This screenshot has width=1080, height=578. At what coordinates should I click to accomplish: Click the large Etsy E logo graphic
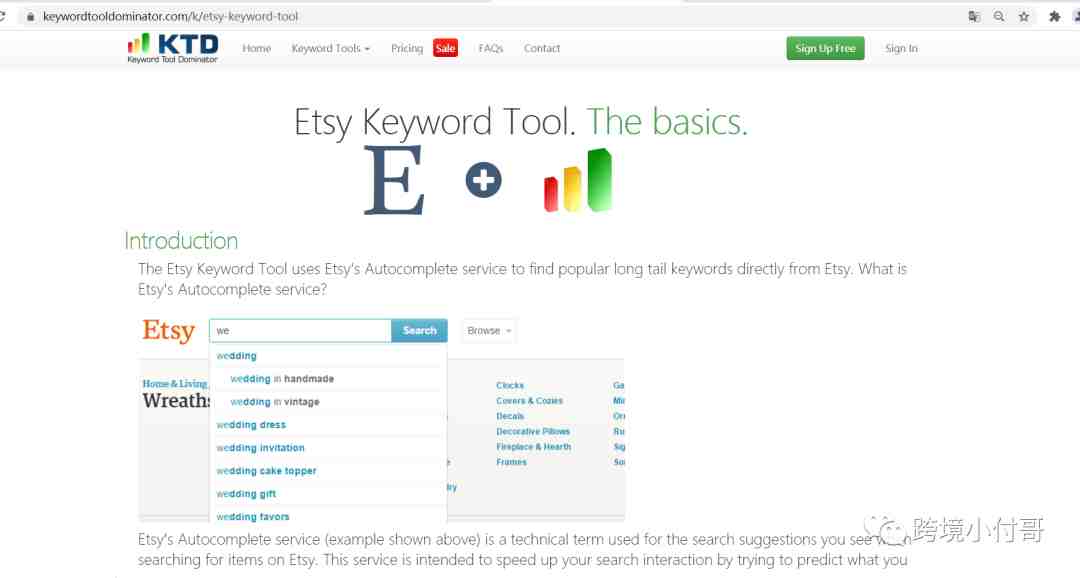(393, 180)
